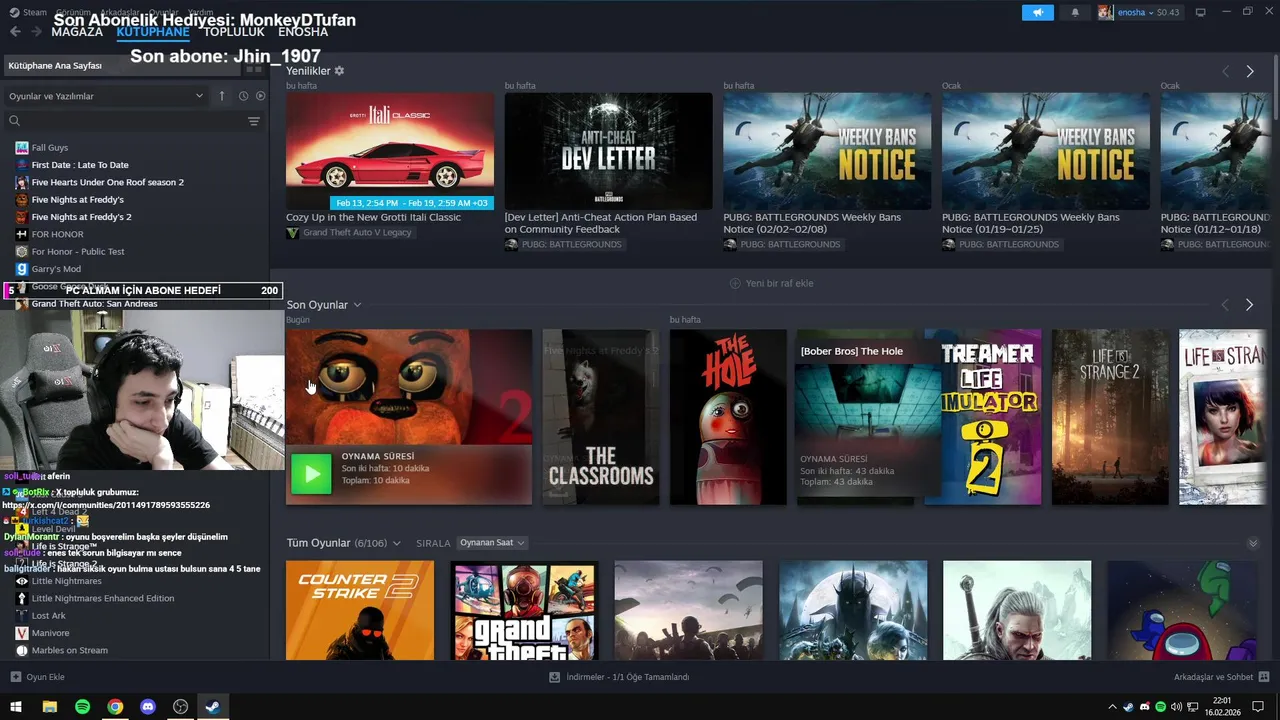Select FOR HONOR in the library list
1280x720 pixels.
(57, 234)
